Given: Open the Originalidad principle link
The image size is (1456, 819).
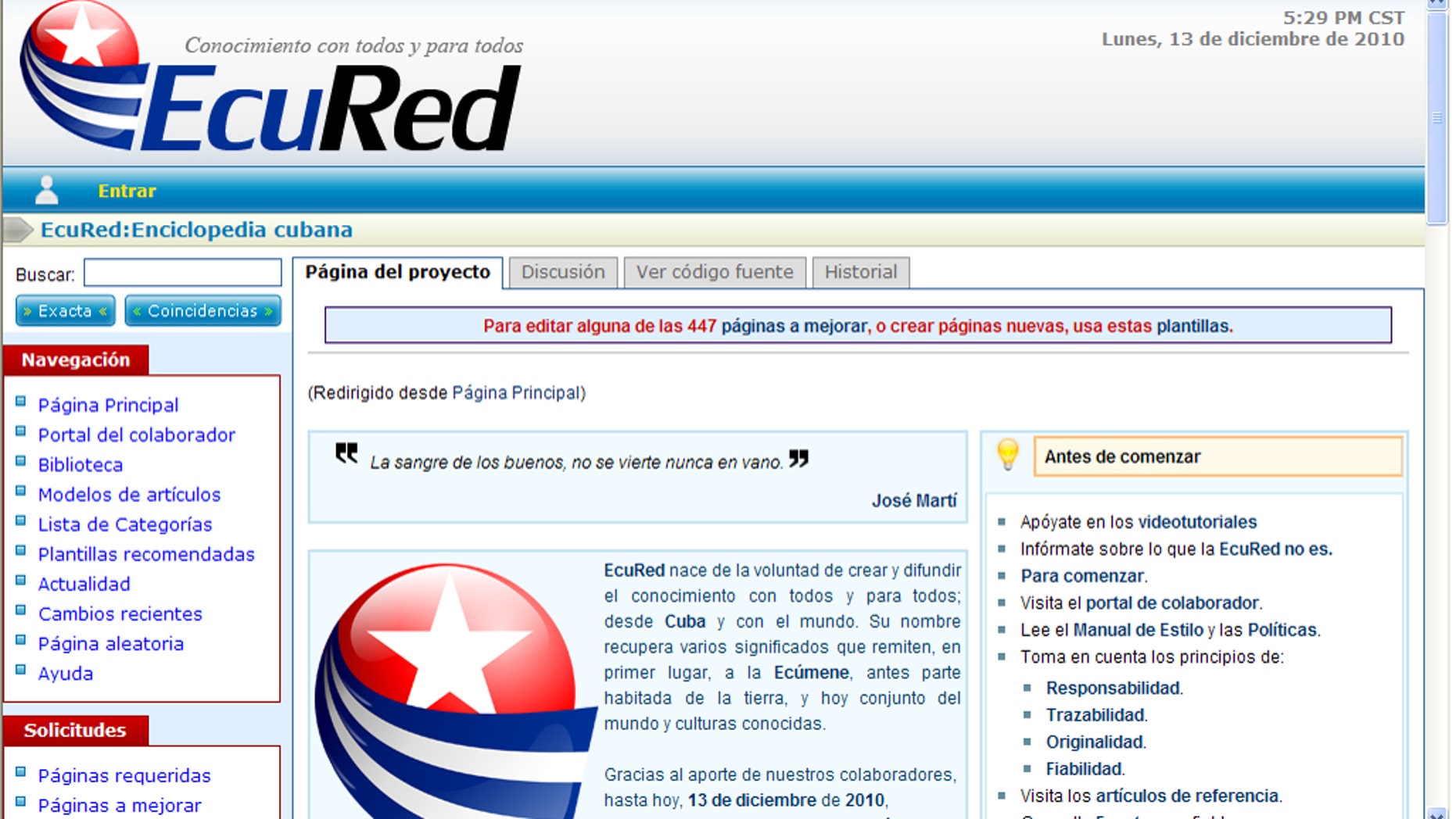Looking at the screenshot, I should click(1095, 742).
